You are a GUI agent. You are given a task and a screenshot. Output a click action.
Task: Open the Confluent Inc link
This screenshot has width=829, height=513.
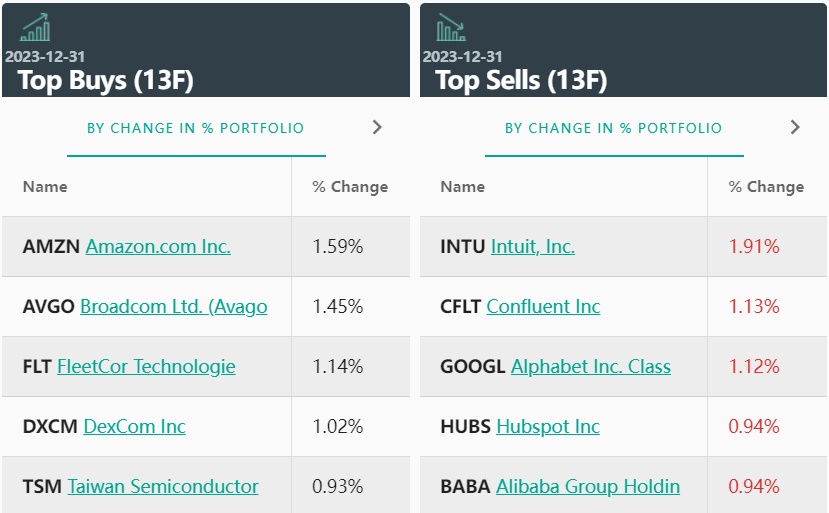click(x=544, y=306)
